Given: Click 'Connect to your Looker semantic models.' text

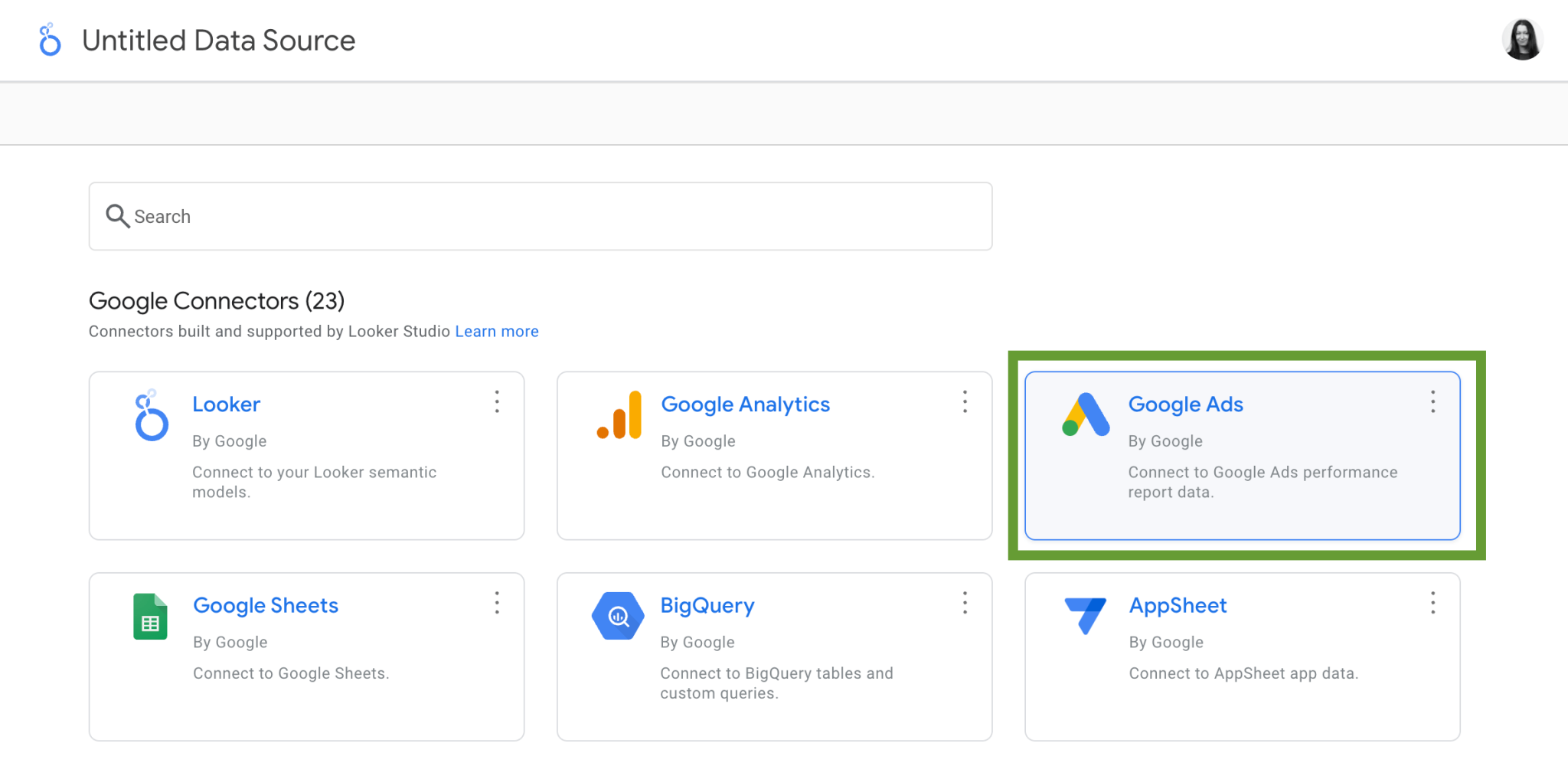Looking at the screenshot, I should 315,483.
